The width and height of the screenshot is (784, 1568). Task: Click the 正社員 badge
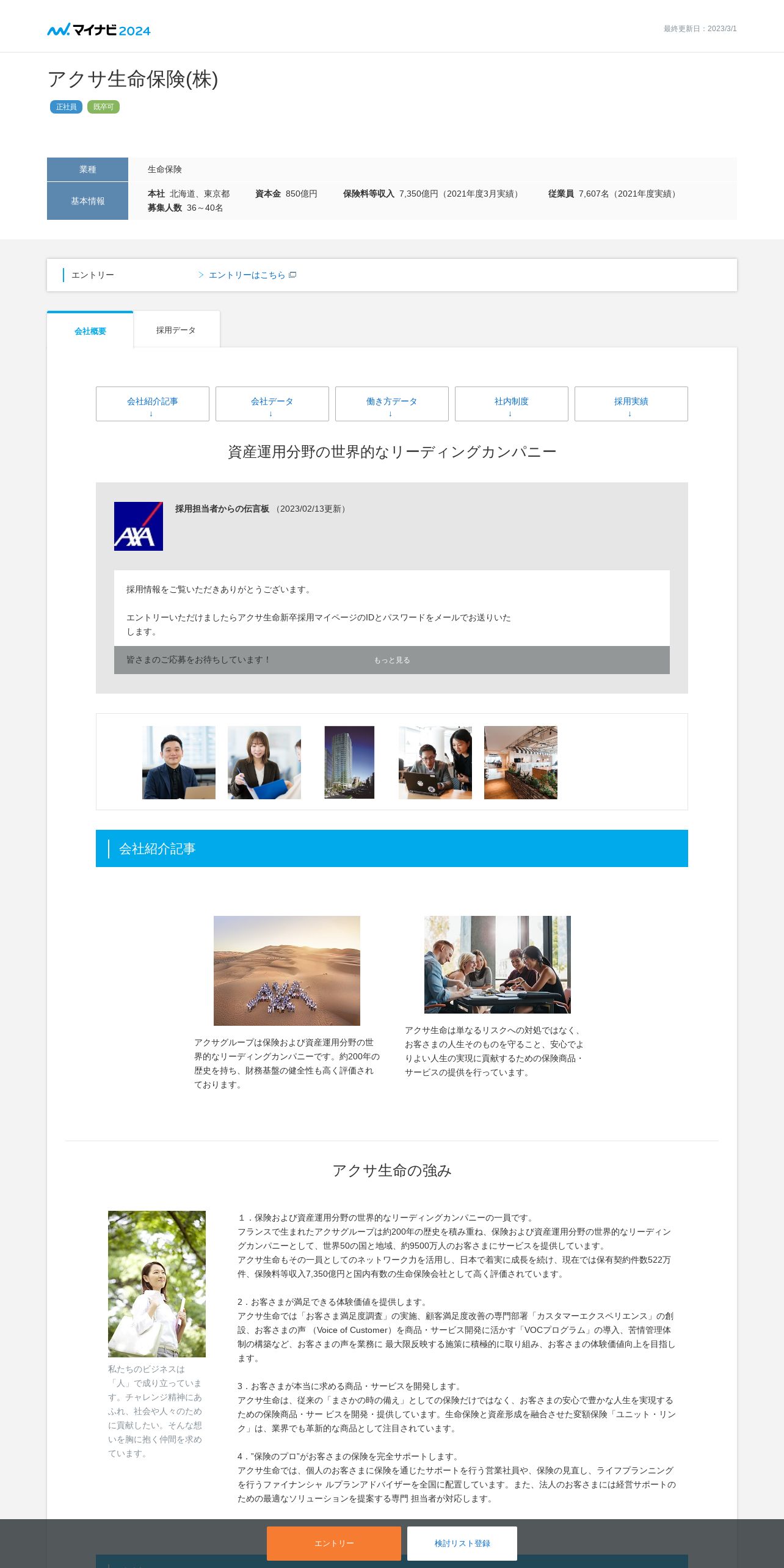click(x=66, y=107)
